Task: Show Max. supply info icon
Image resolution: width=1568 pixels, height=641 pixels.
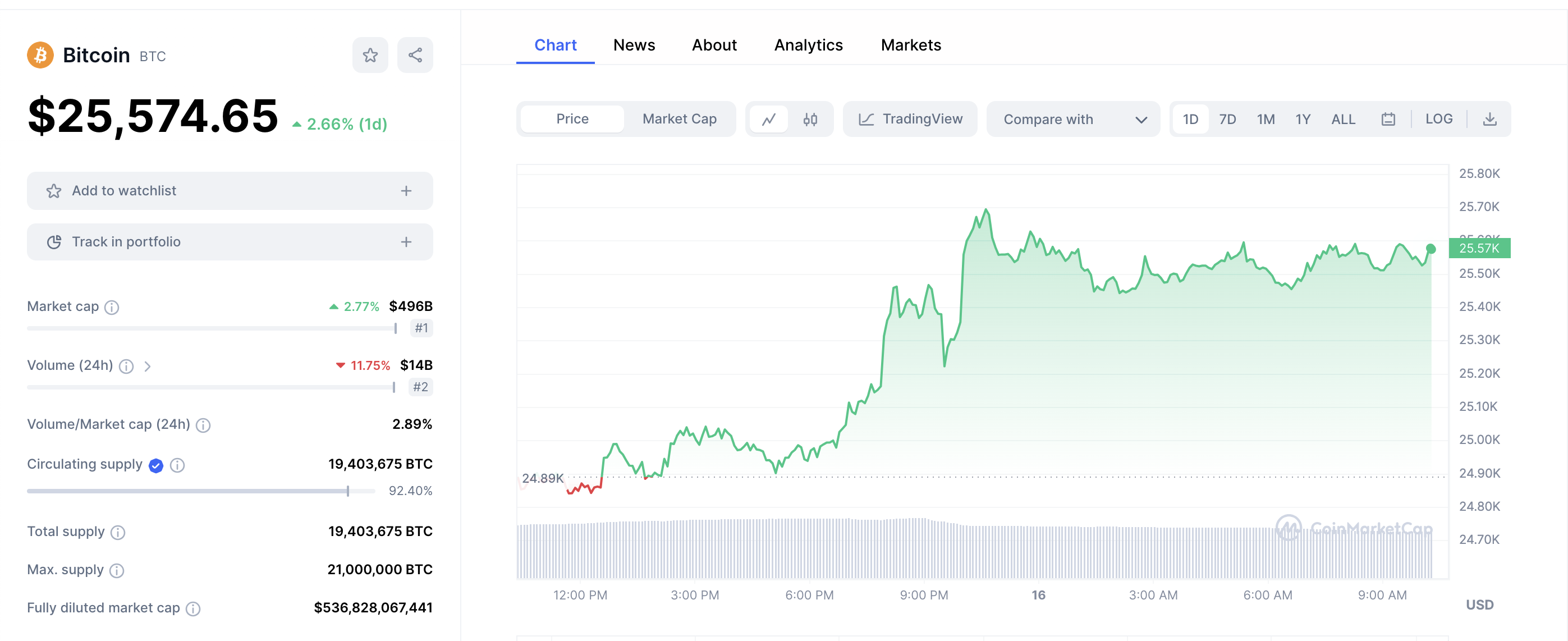Action: 117,571
